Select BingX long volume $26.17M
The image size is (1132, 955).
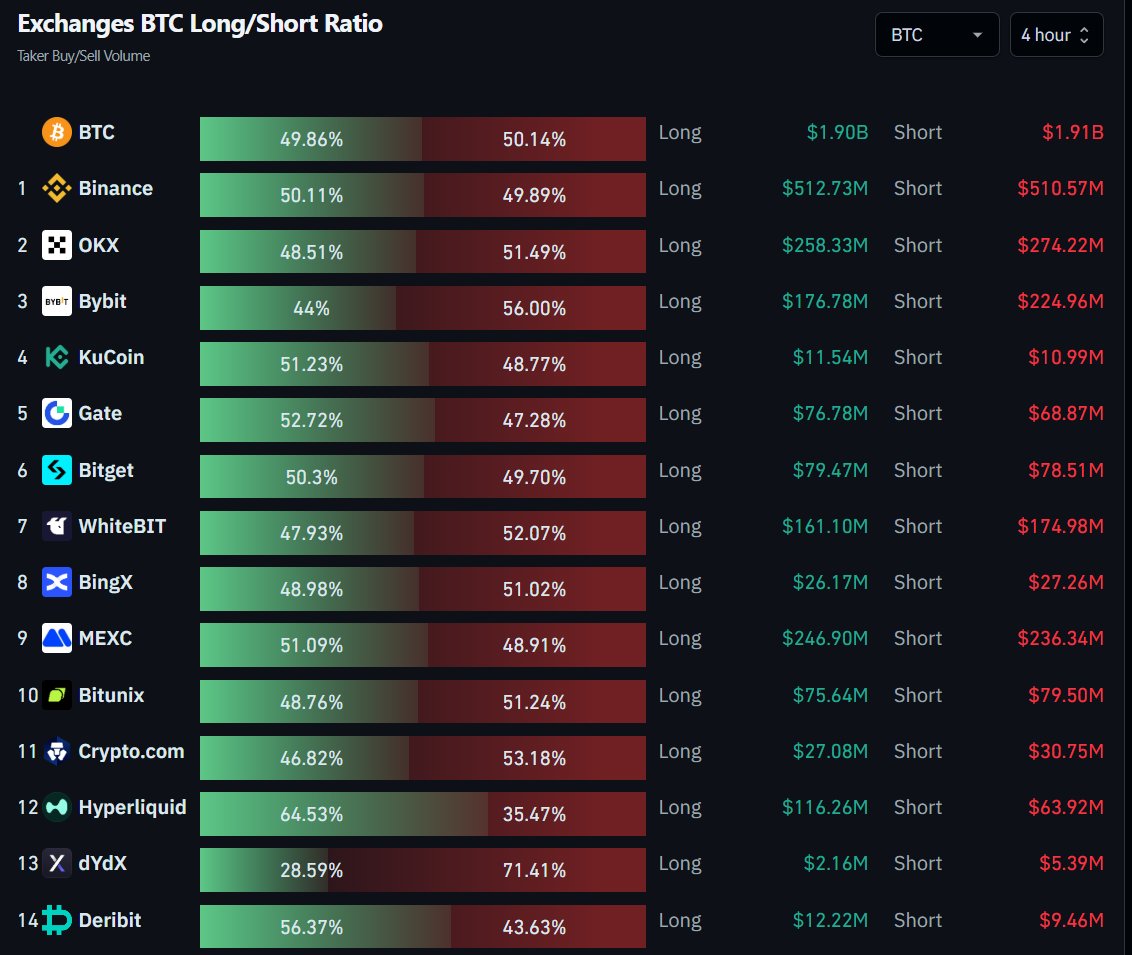[830, 583]
